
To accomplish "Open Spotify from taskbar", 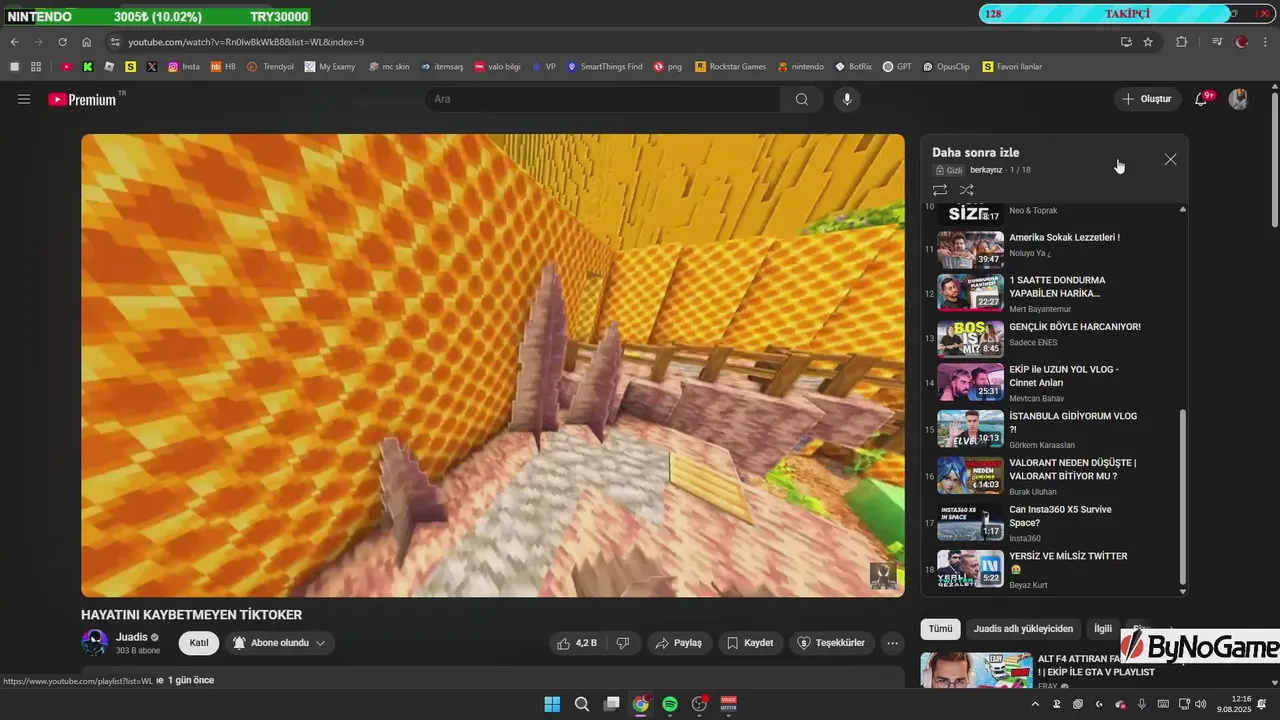I will click(x=670, y=704).
